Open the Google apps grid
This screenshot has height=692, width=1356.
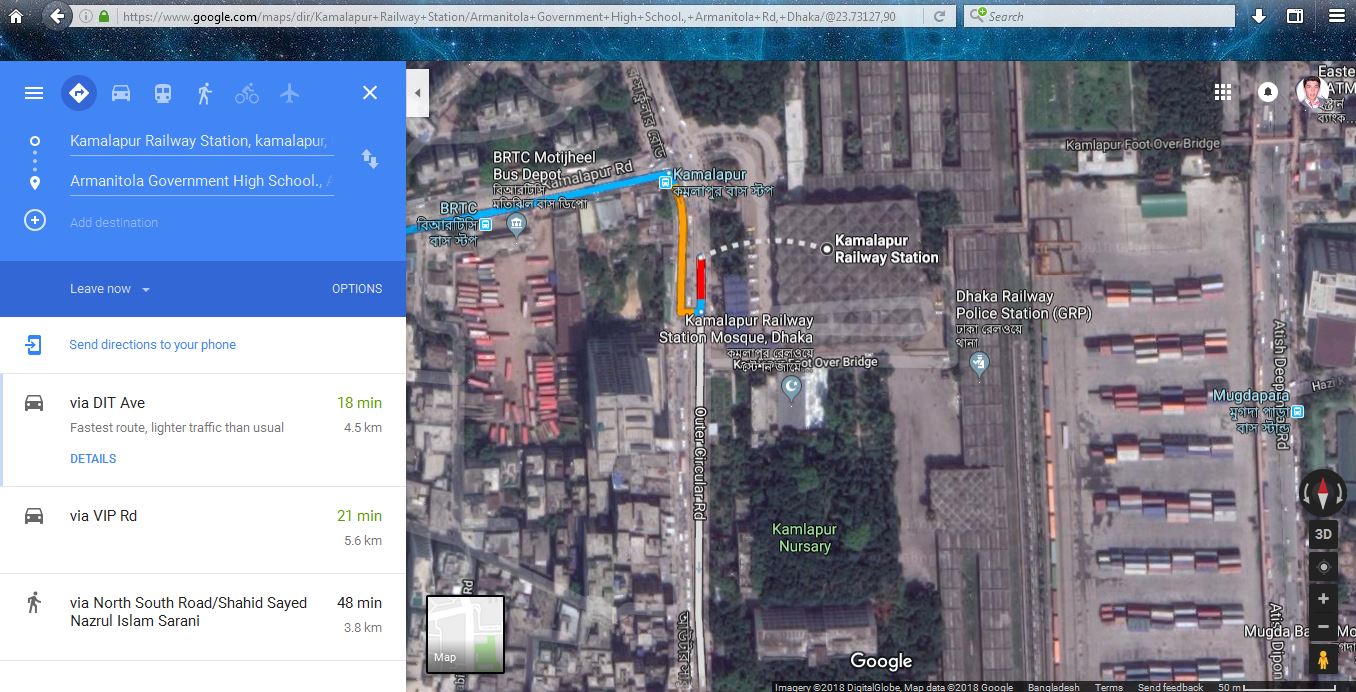1222,92
